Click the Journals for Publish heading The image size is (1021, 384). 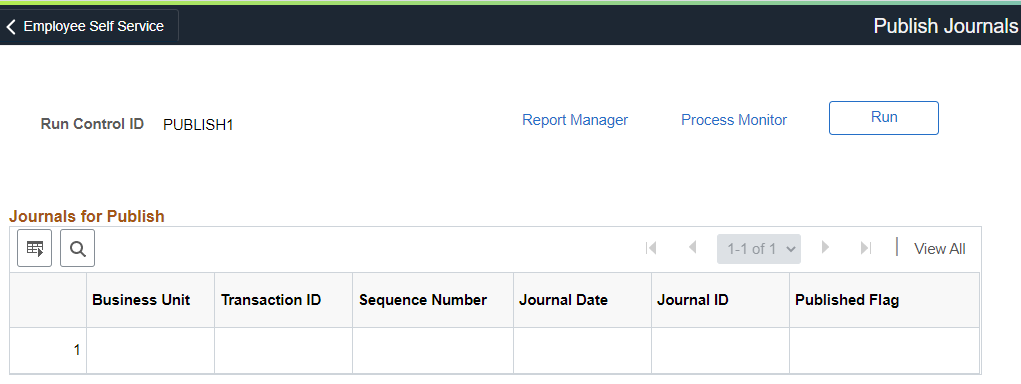coord(87,216)
